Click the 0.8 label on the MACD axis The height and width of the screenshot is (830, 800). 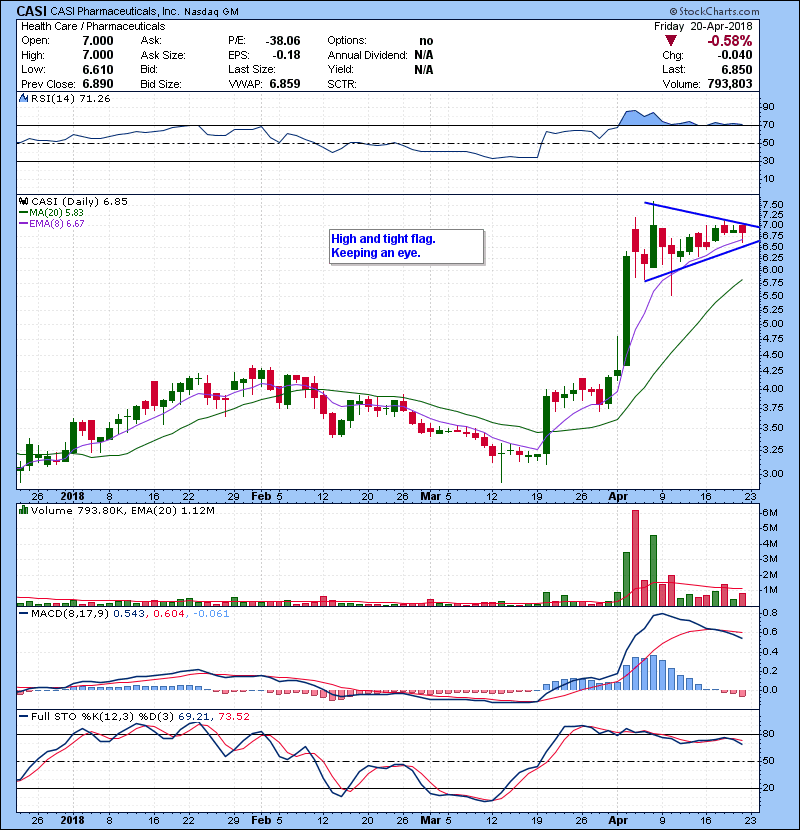point(770,612)
